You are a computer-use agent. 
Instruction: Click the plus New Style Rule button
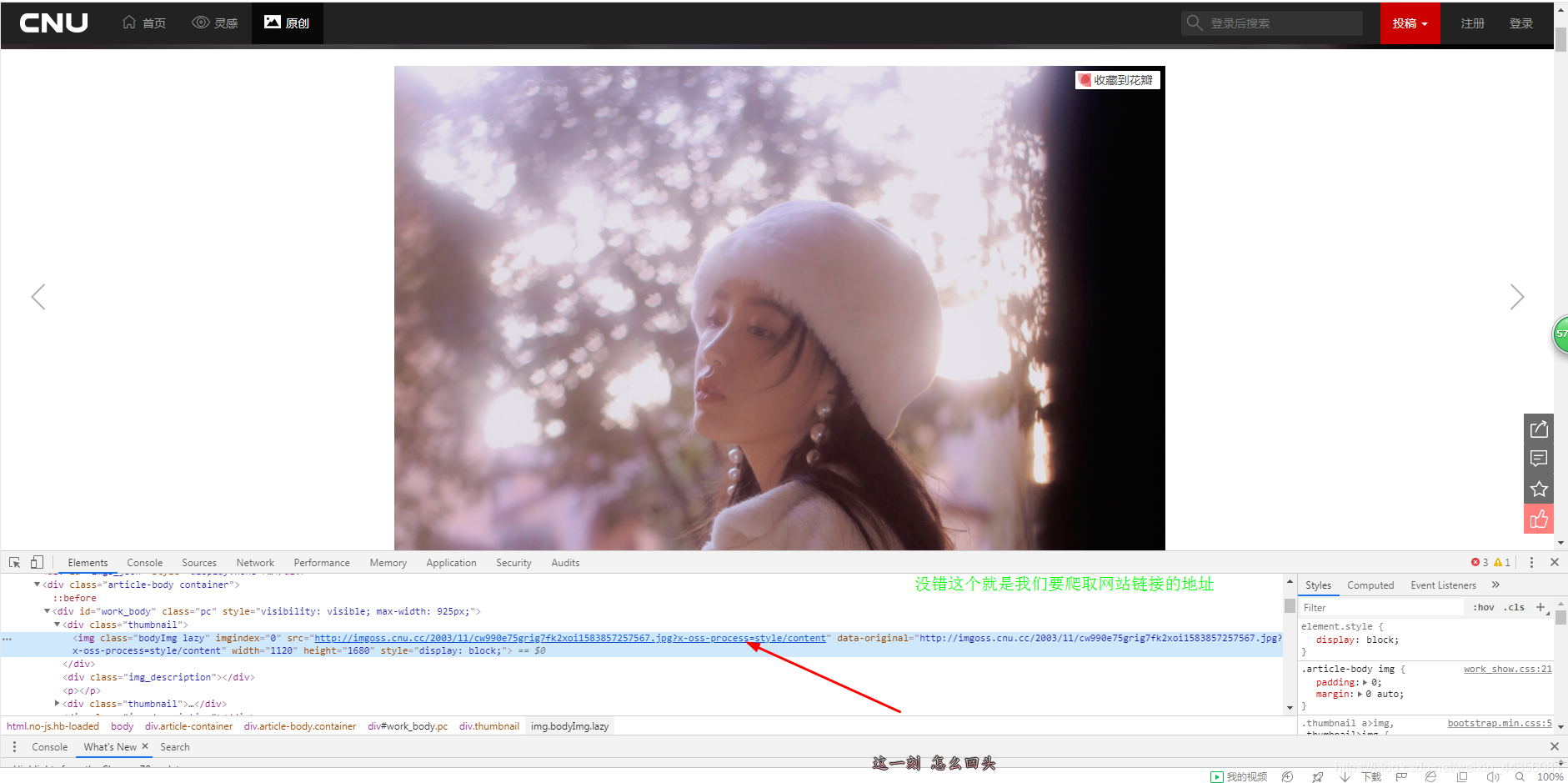(x=1540, y=608)
